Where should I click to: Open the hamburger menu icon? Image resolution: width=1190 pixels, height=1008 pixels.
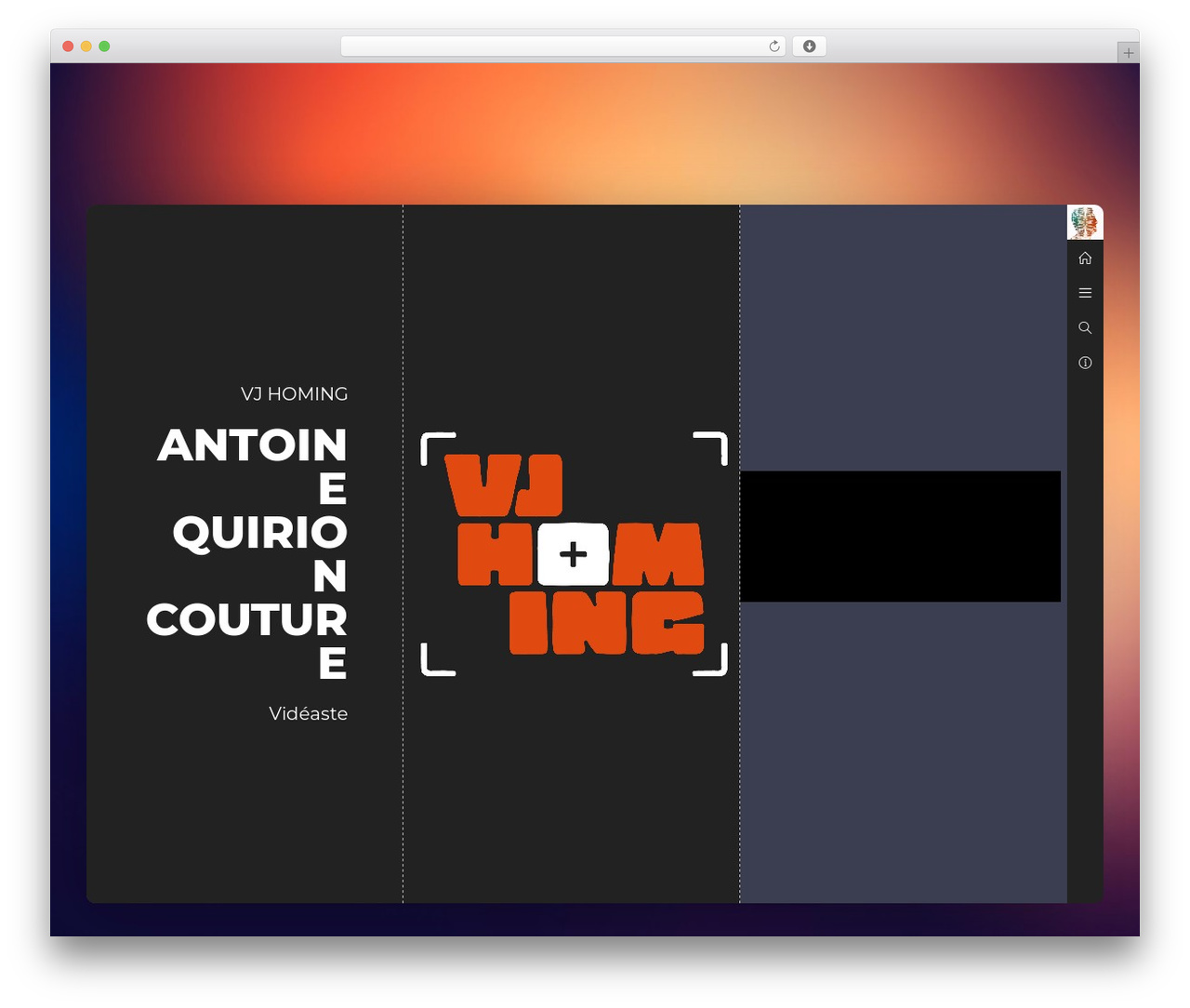(1085, 293)
